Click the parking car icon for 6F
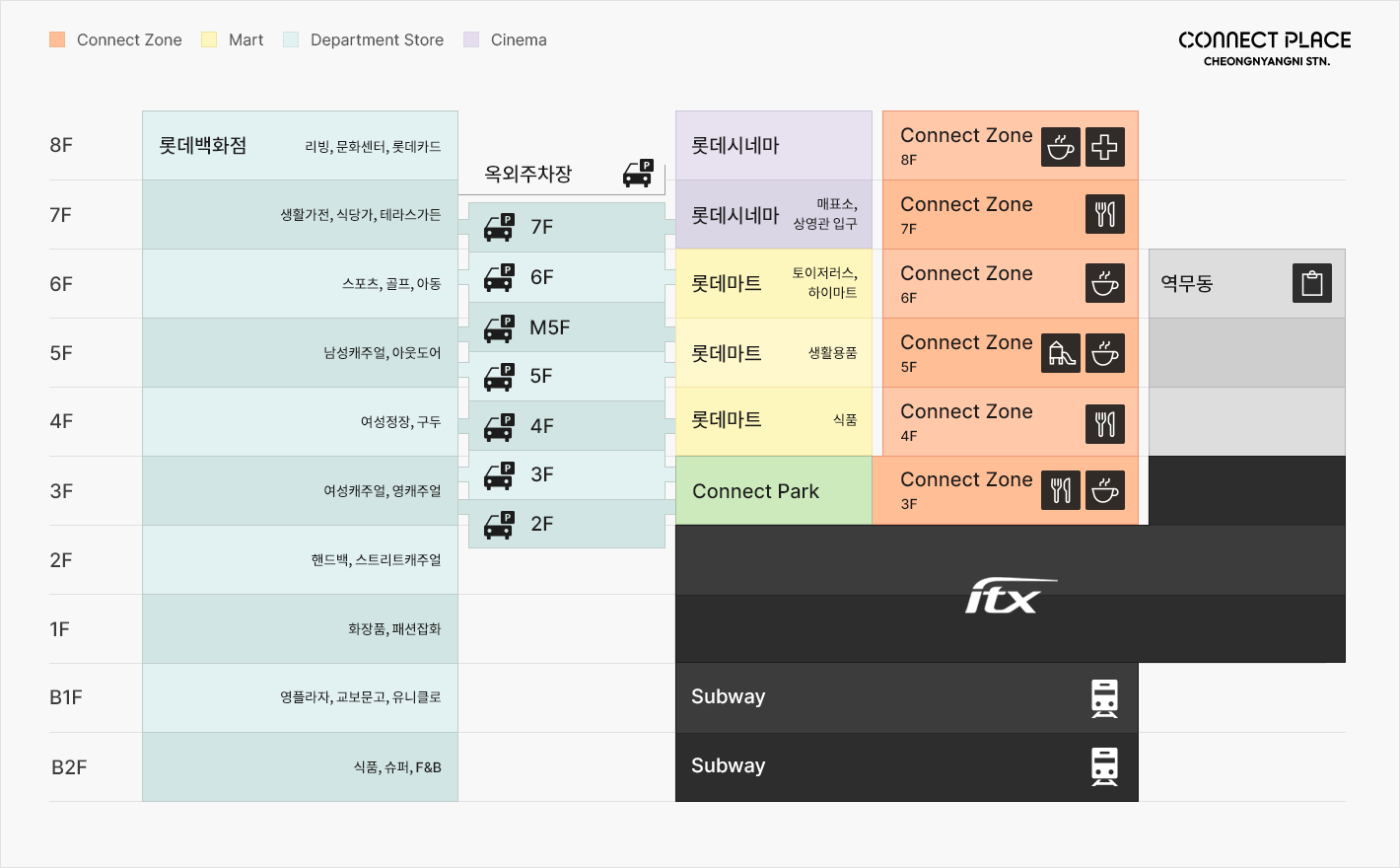The image size is (1400, 868). [x=500, y=277]
